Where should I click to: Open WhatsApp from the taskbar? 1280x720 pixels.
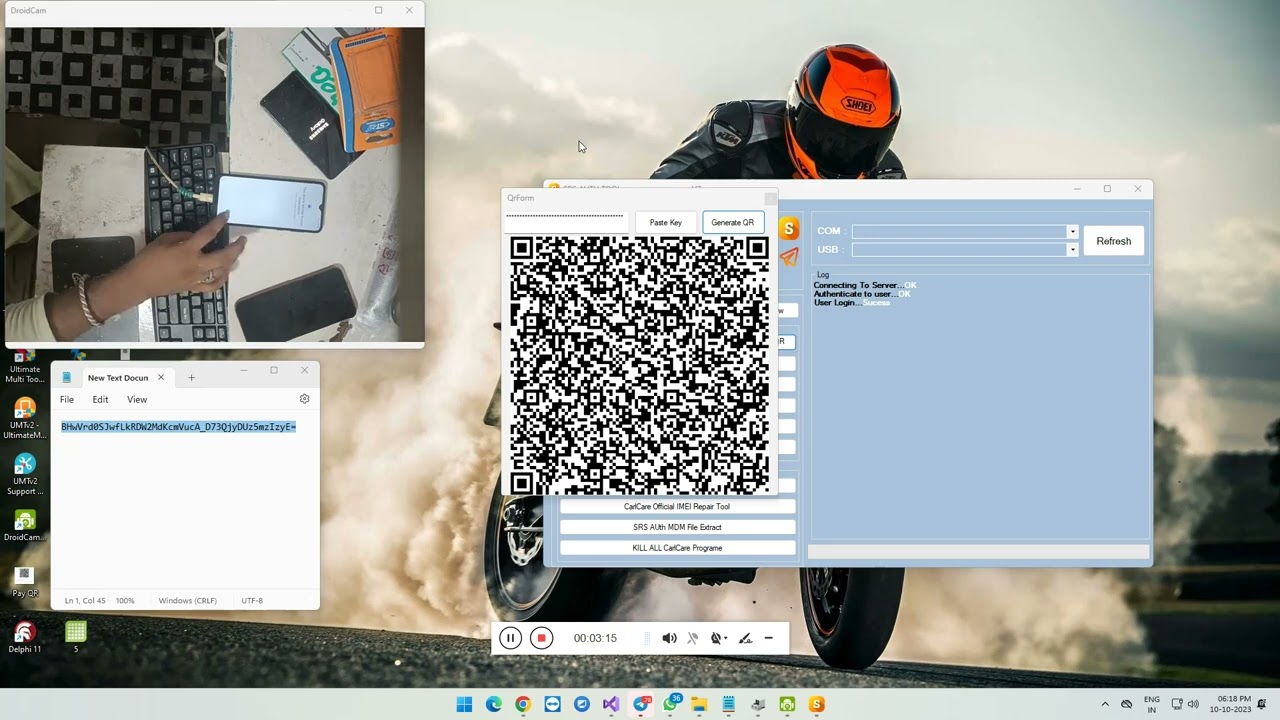(670, 705)
